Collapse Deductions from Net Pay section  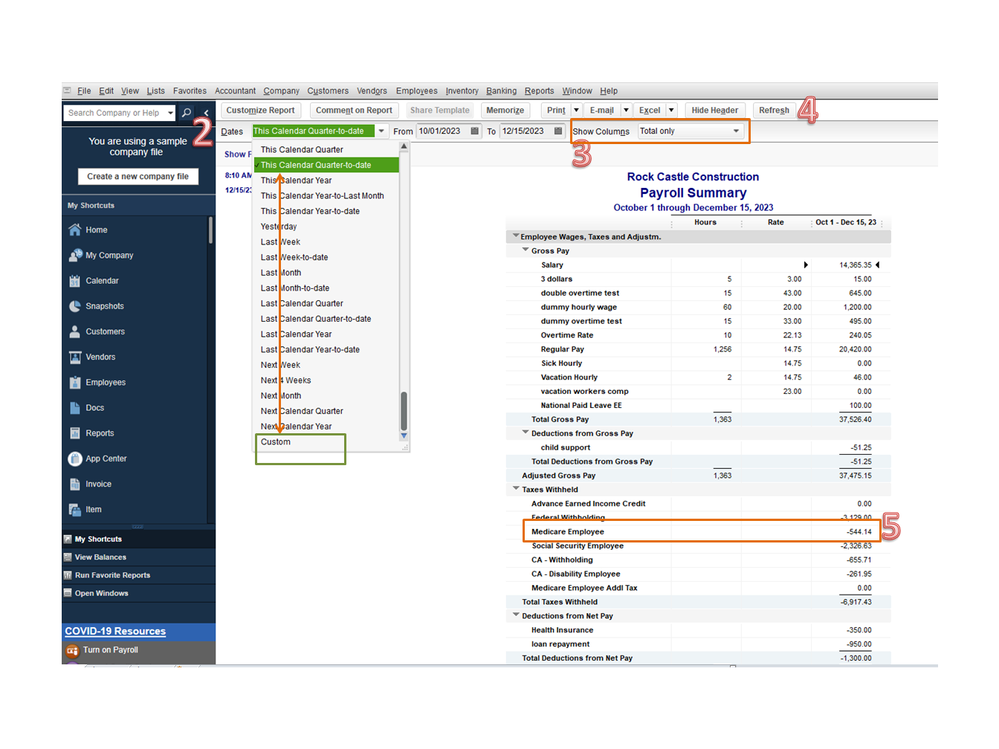[515, 615]
